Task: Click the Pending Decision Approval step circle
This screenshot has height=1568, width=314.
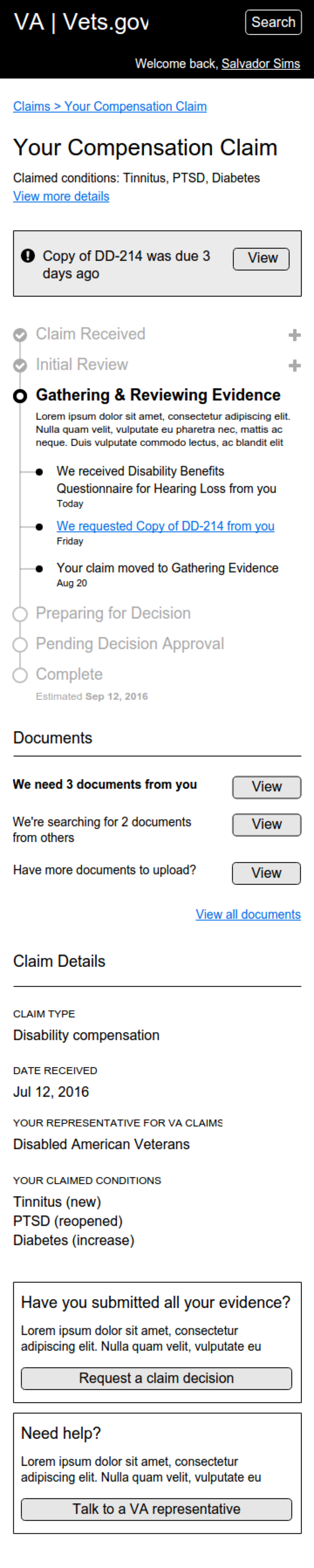Action: pyautogui.click(x=20, y=645)
